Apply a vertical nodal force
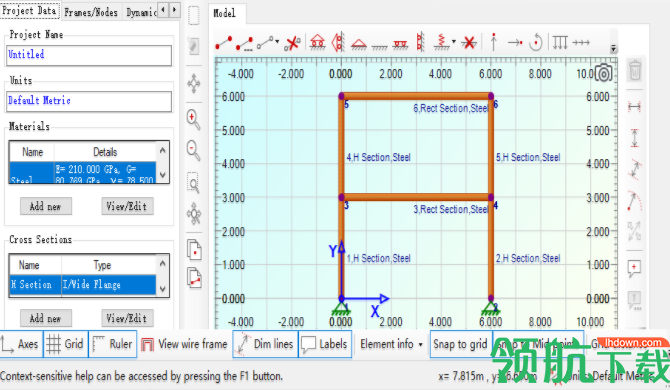 [494, 42]
